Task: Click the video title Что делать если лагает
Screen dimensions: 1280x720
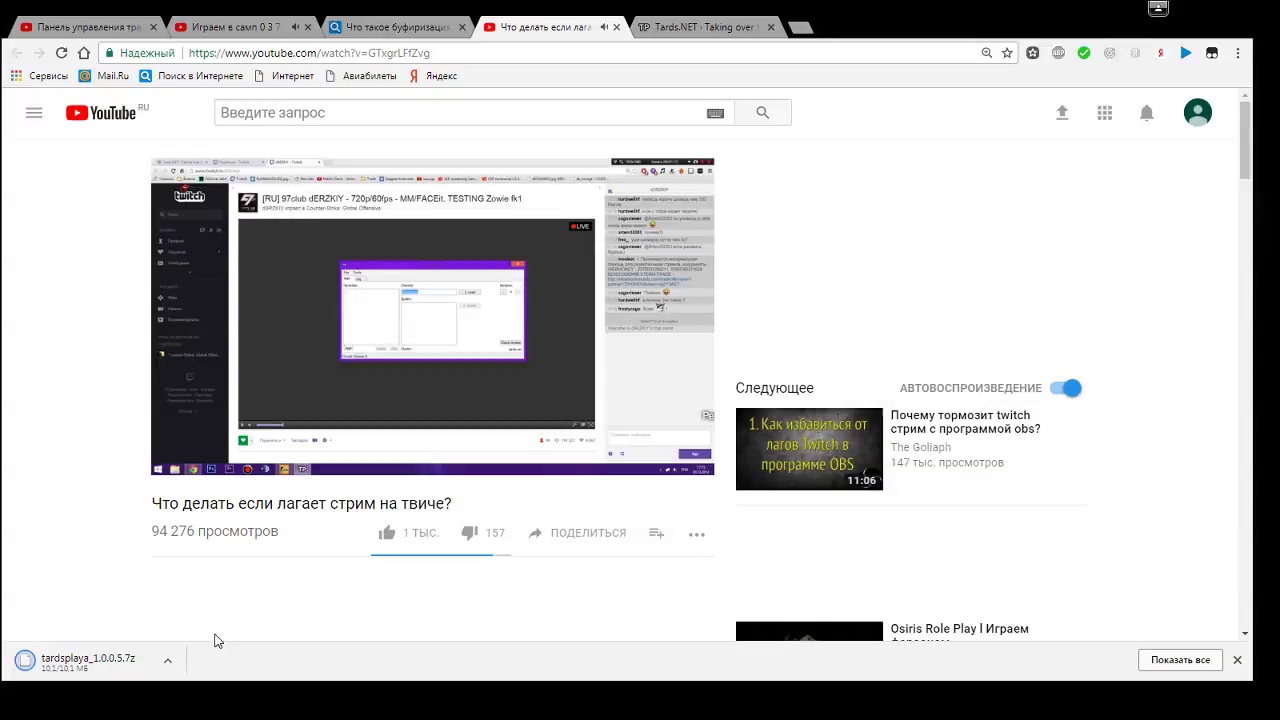Action: (x=301, y=503)
